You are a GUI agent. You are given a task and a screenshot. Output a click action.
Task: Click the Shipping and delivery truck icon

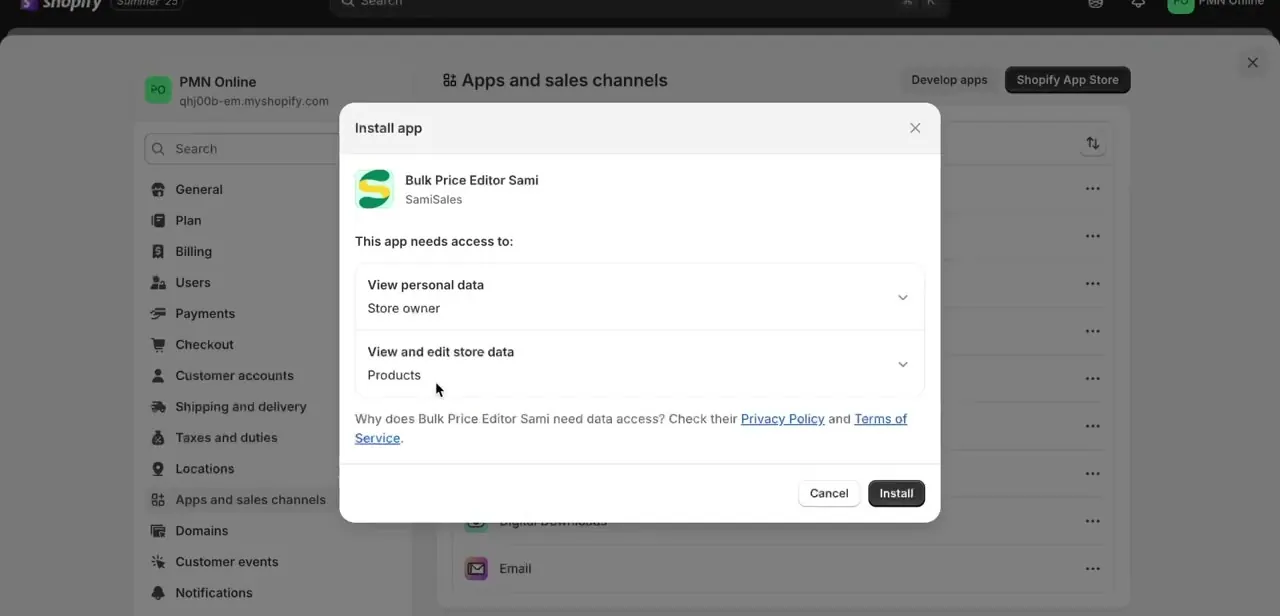point(158,406)
